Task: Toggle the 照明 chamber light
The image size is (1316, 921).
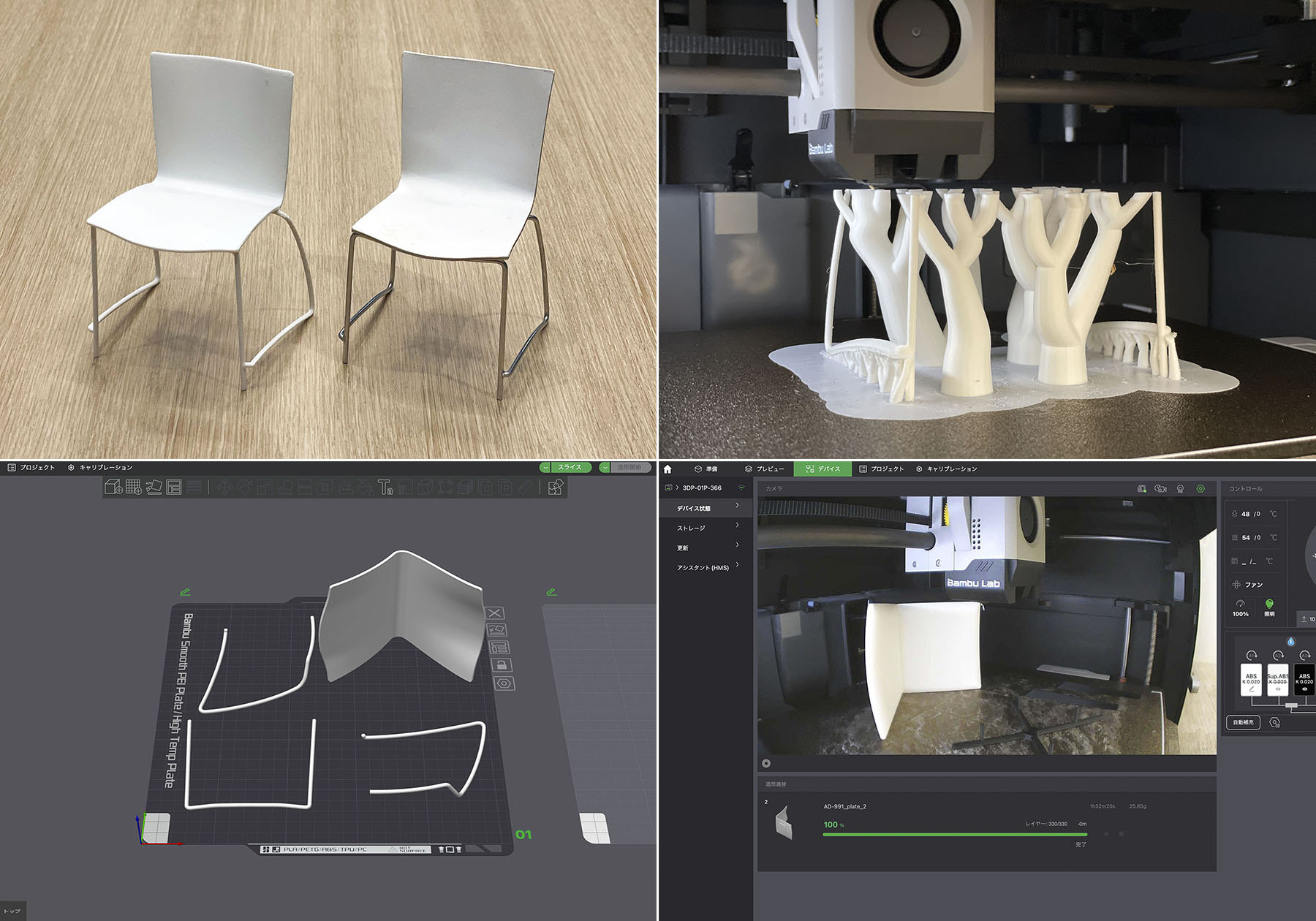Action: 1269,605
